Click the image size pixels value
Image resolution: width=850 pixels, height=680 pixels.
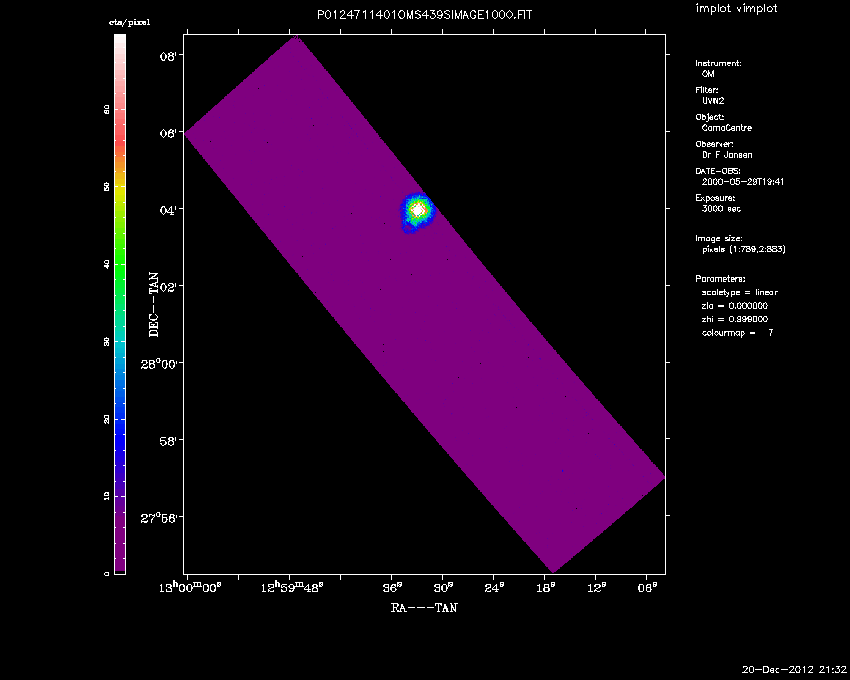743,249
